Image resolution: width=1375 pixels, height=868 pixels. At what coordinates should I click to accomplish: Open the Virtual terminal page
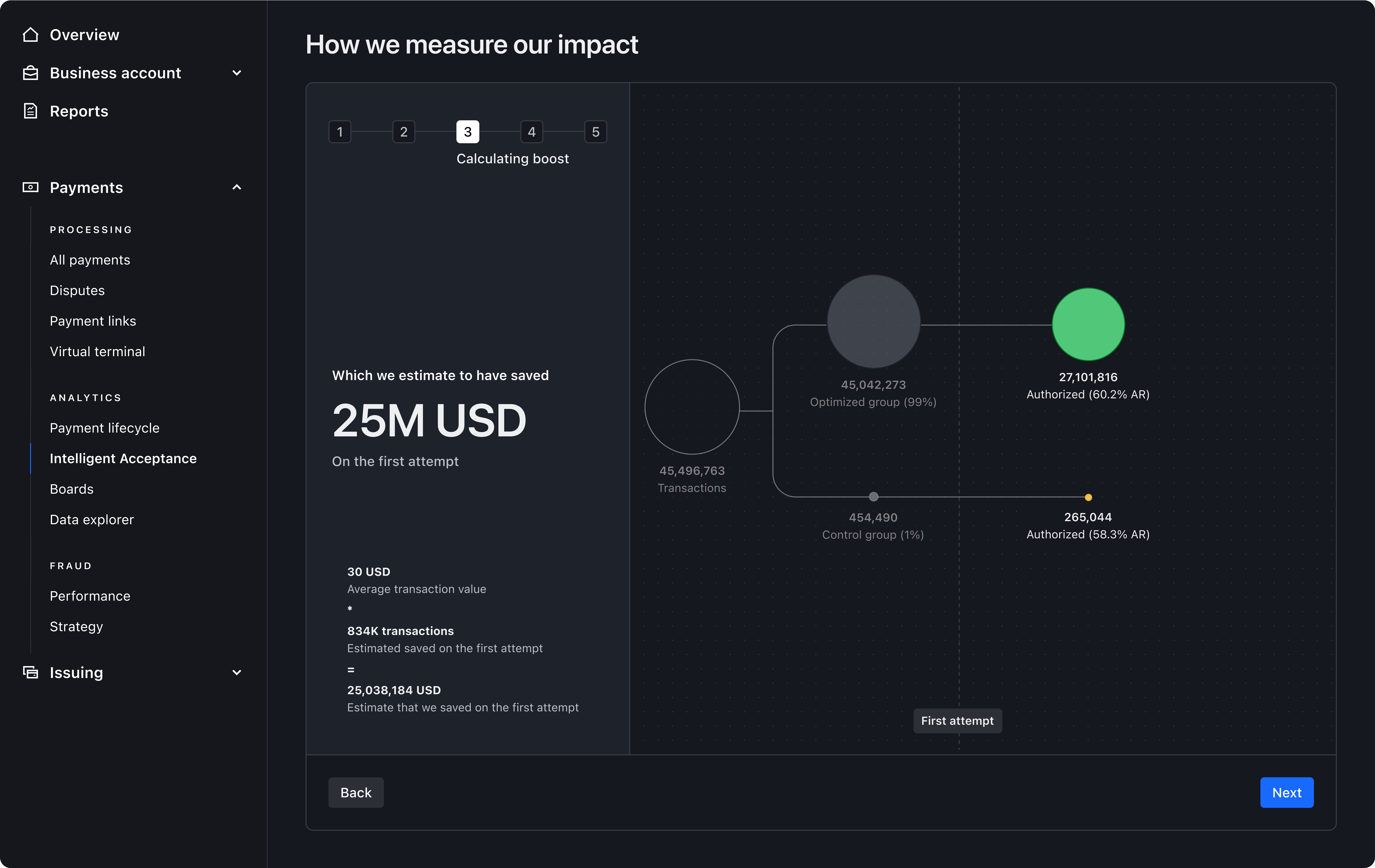[x=97, y=352]
